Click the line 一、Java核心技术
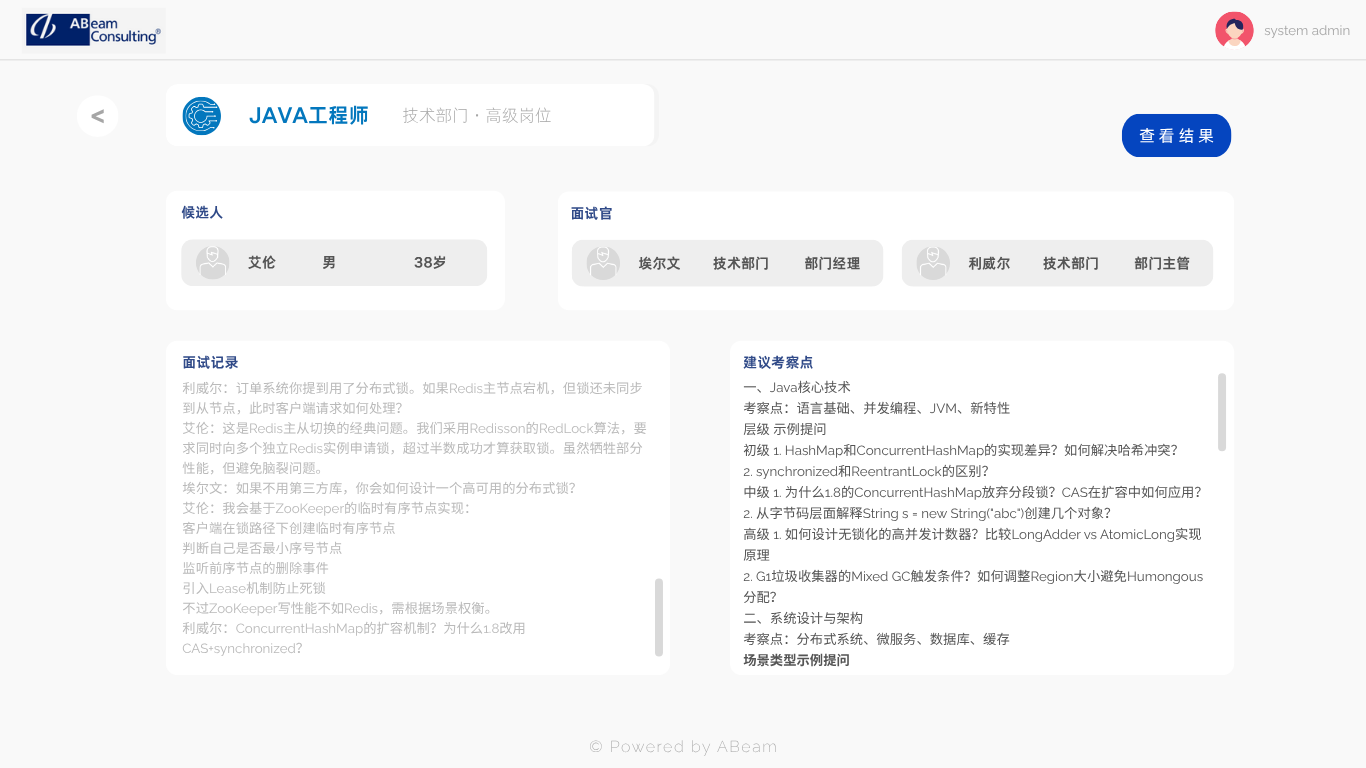Viewport: 1366px width, 768px height. [797, 388]
